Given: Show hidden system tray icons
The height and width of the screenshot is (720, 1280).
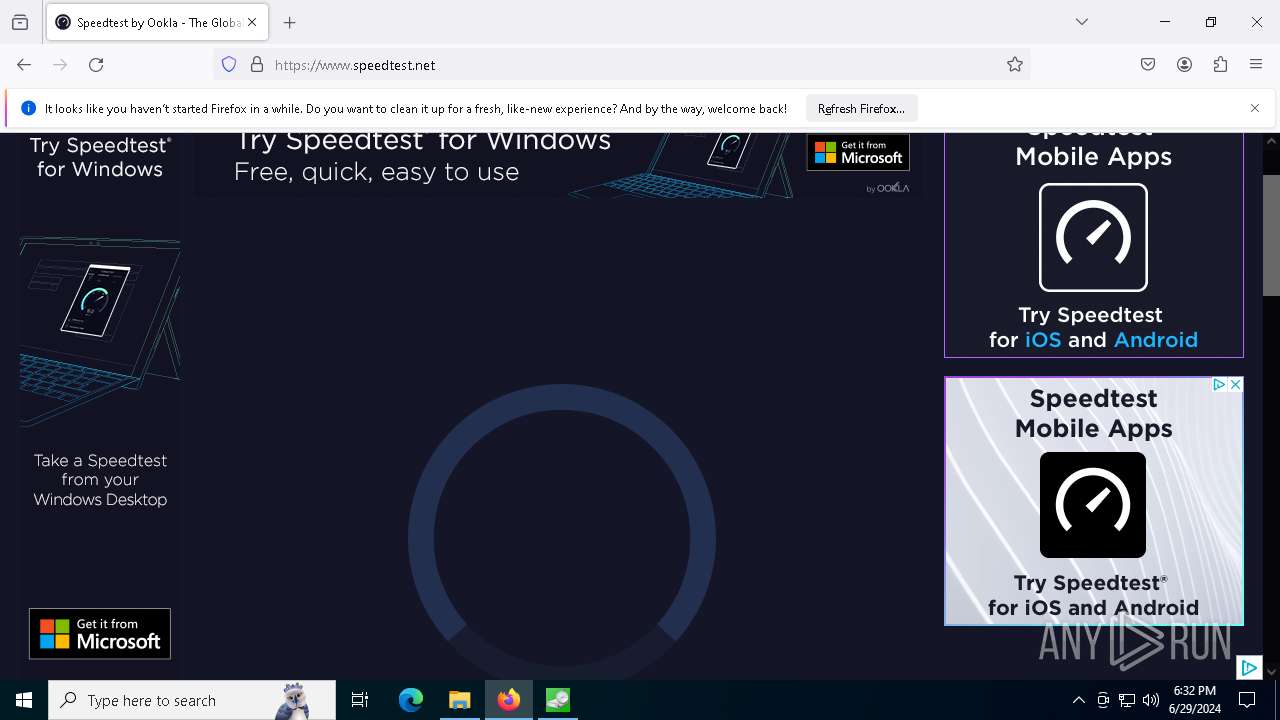Looking at the screenshot, I should click(1078, 700).
